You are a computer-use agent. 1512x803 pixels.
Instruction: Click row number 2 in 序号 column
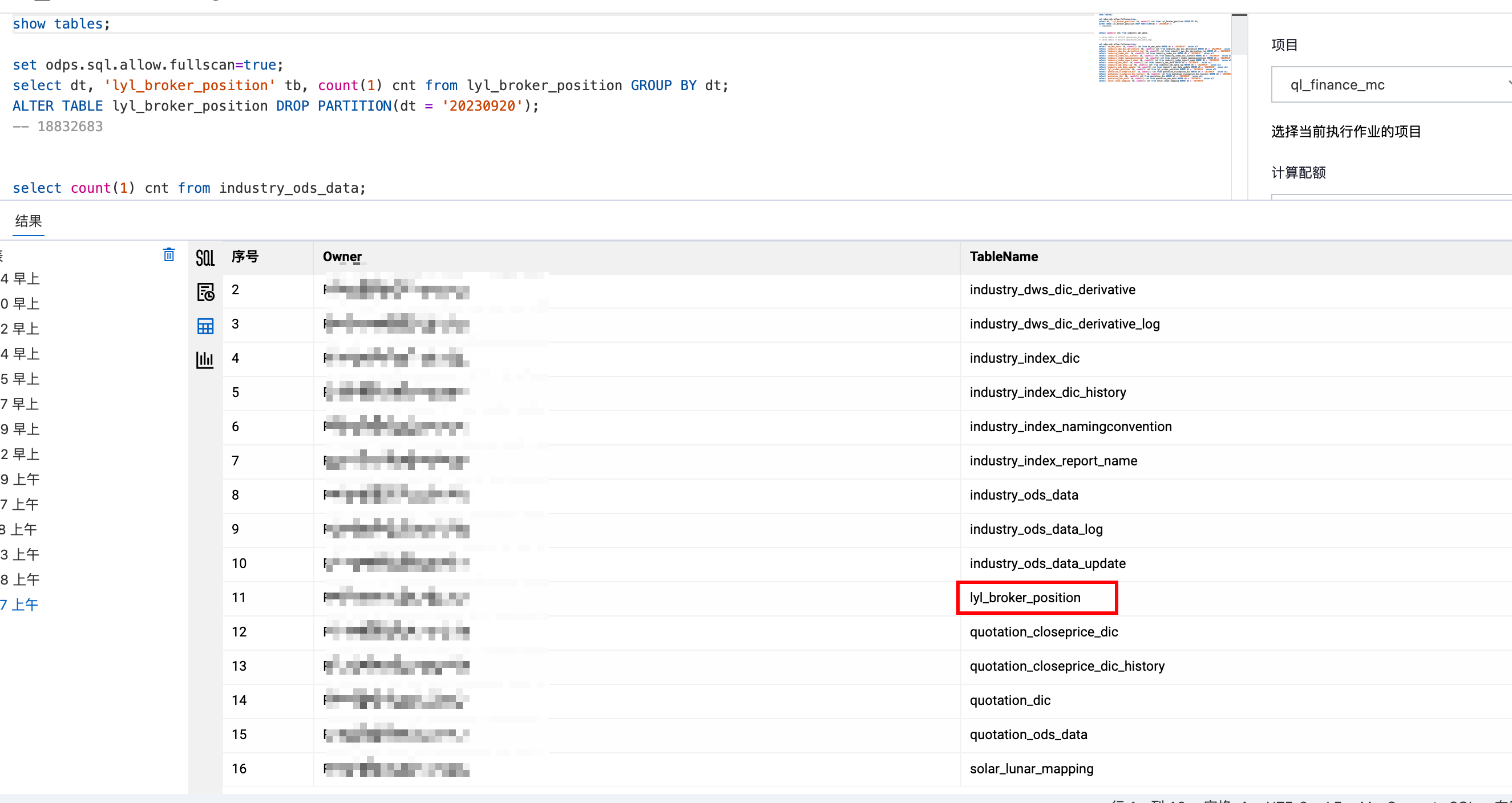tap(236, 290)
